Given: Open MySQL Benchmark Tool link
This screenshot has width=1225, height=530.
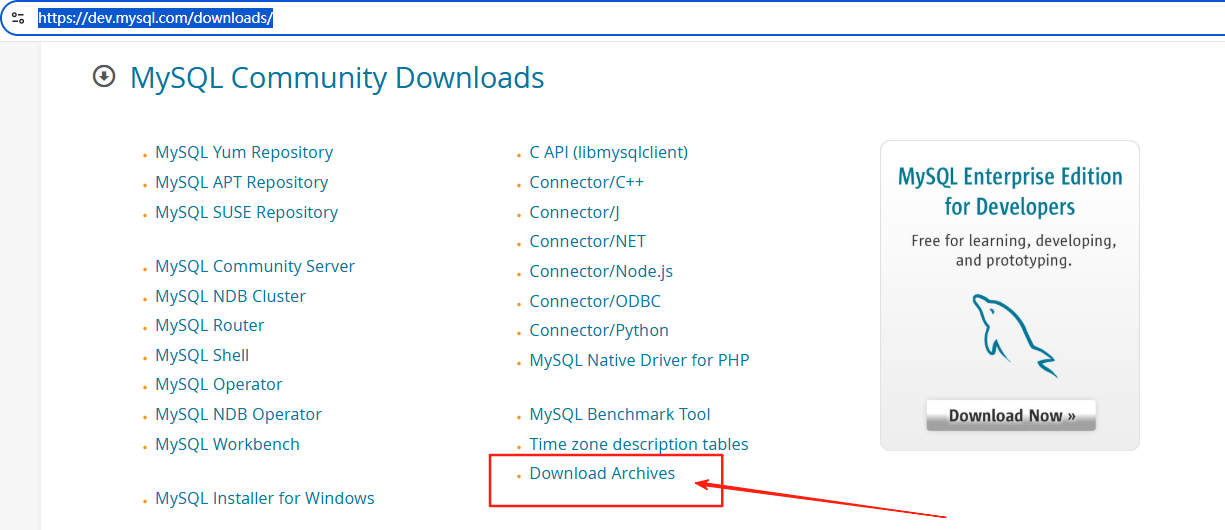Looking at the screenshot, I should click(620, 414).
